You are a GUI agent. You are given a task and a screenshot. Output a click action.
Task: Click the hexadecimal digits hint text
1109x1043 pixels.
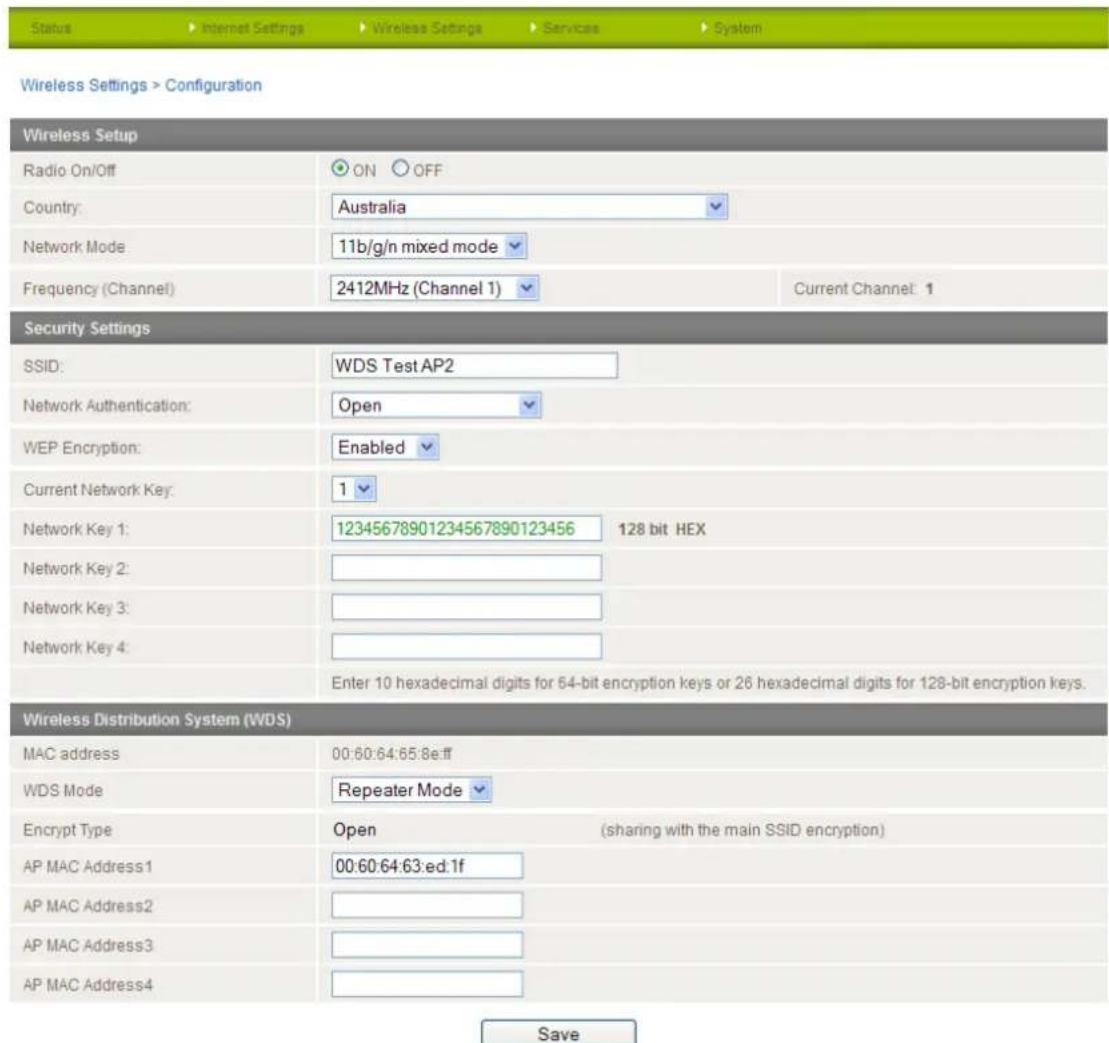click(x=708, y=683)
